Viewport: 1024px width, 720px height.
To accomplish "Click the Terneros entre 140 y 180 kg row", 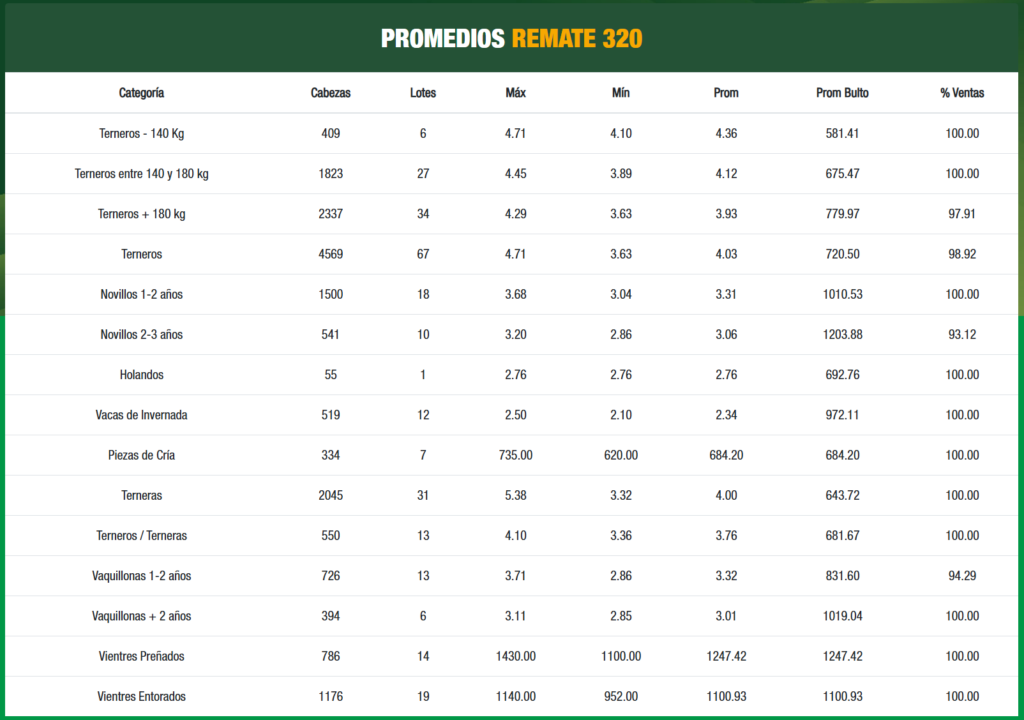I will coord(141,174).
